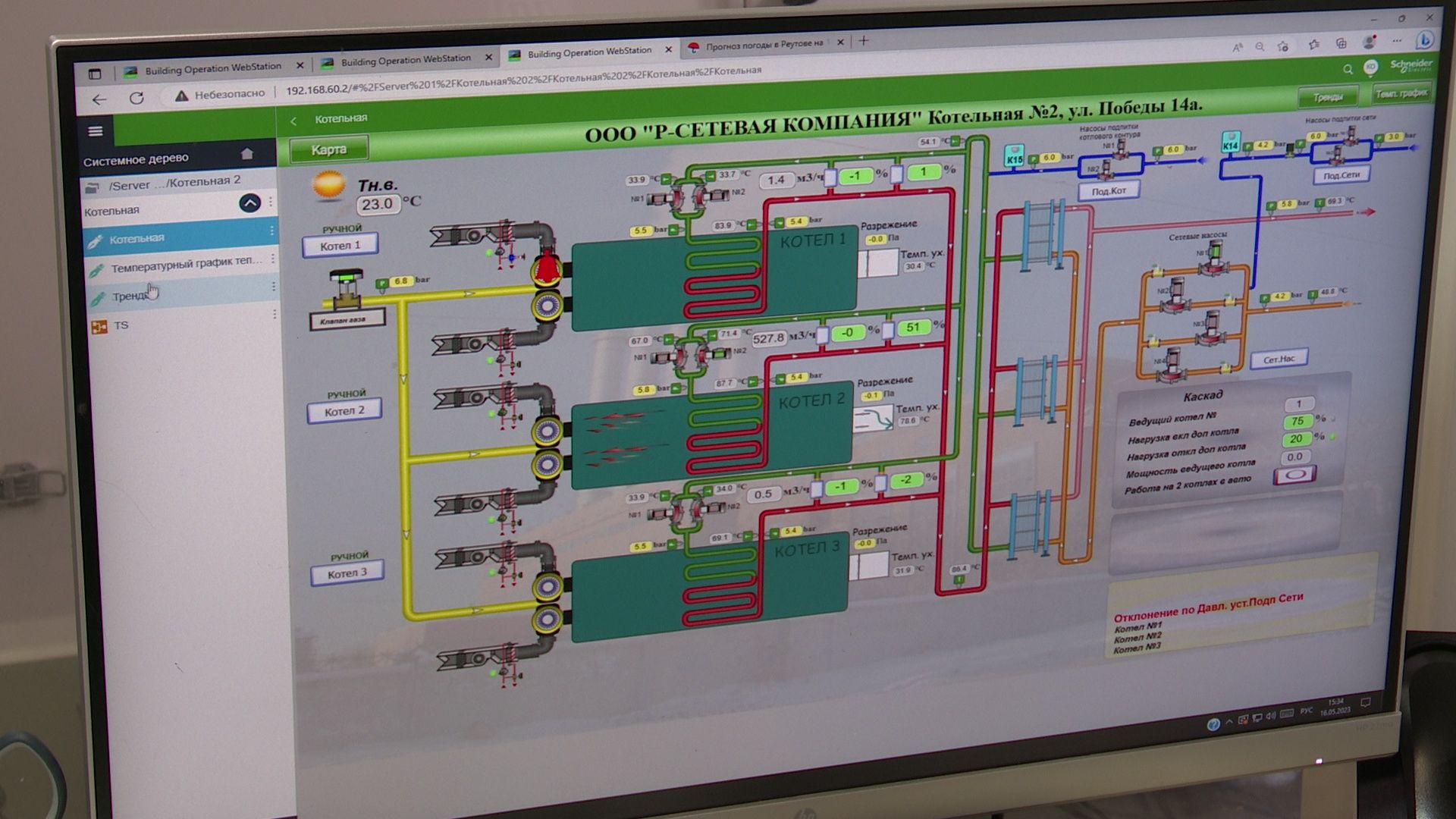The height and width of the screenshot is (819, 1456).
Task: Click the K14 indicator icon
Action: pyautogui.click(x=1230, y=143)
